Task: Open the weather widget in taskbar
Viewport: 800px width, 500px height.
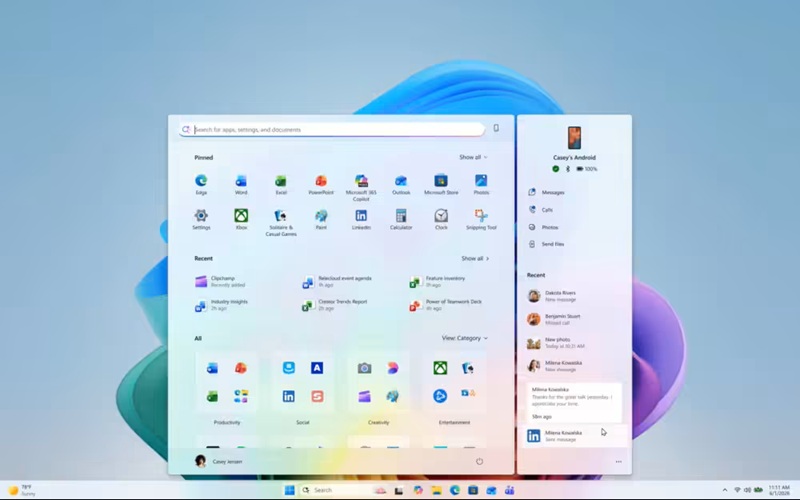Action: coord(21,490)
